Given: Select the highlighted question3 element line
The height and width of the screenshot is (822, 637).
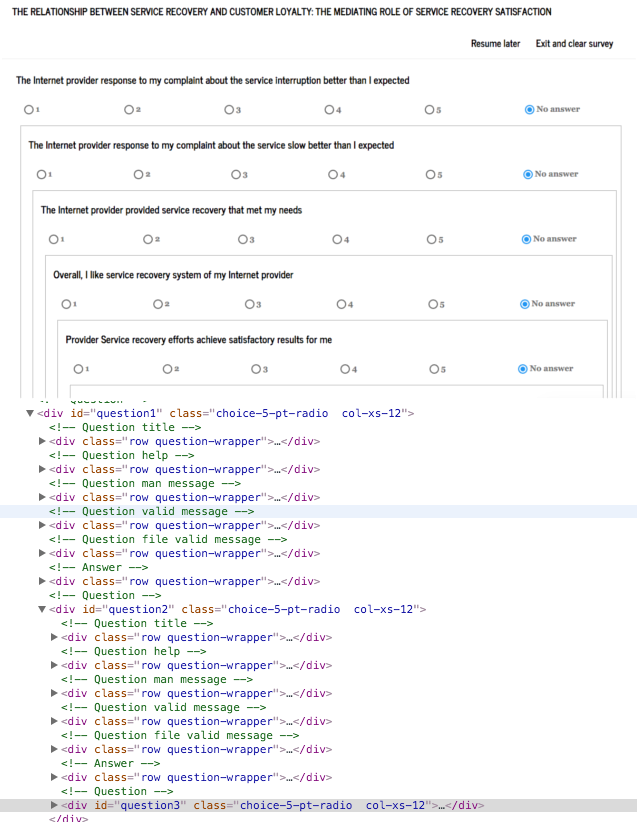Looking at the screenshot, I should (270, 805).
